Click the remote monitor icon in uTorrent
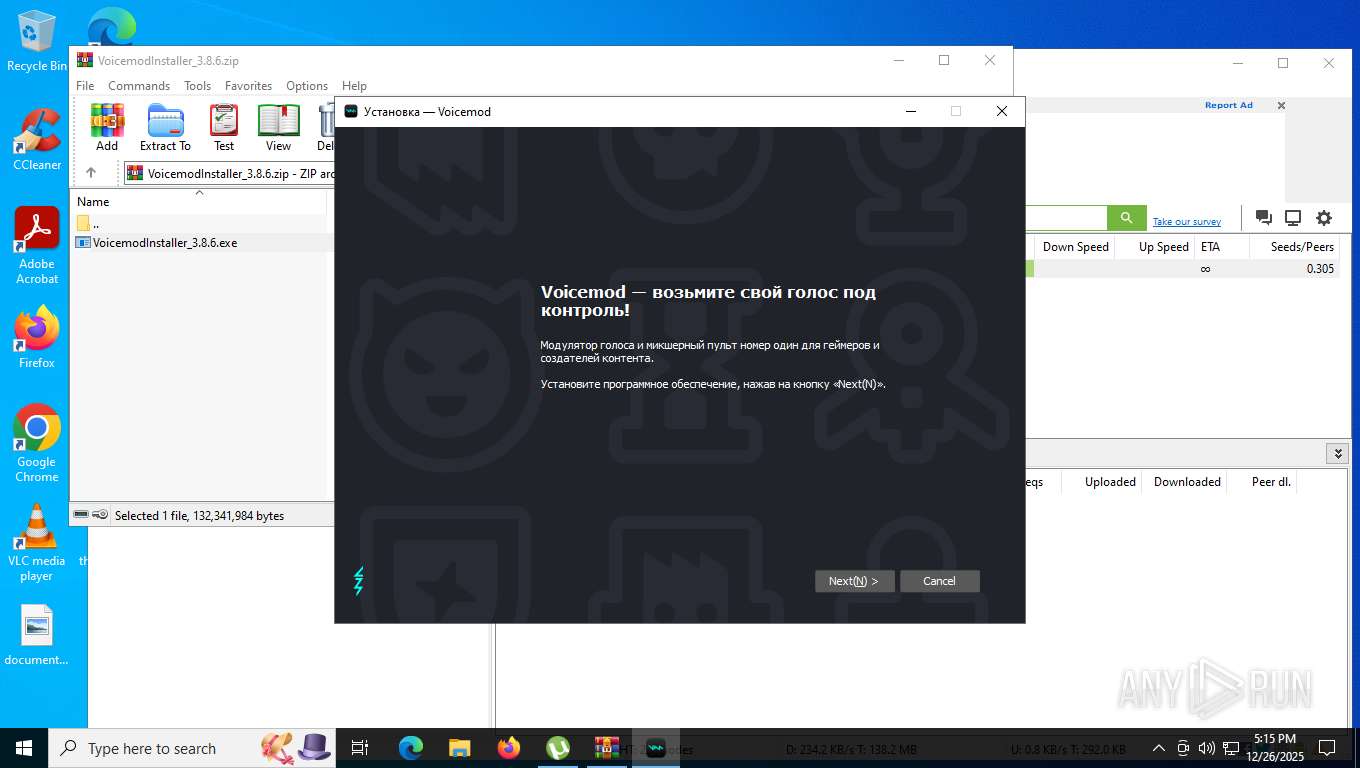 point(1293,218)
